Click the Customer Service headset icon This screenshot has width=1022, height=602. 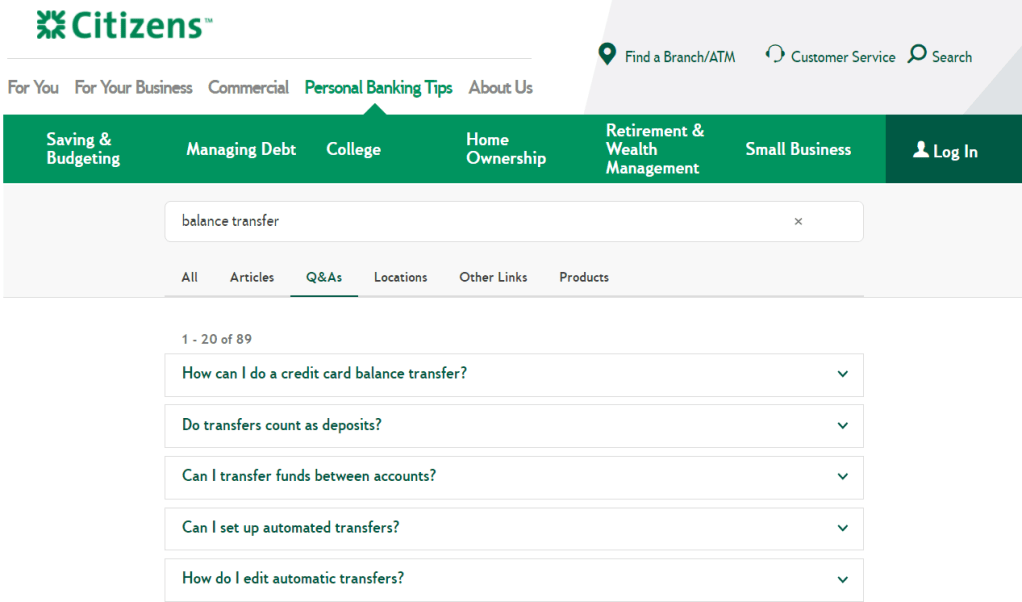coord(775,54)
